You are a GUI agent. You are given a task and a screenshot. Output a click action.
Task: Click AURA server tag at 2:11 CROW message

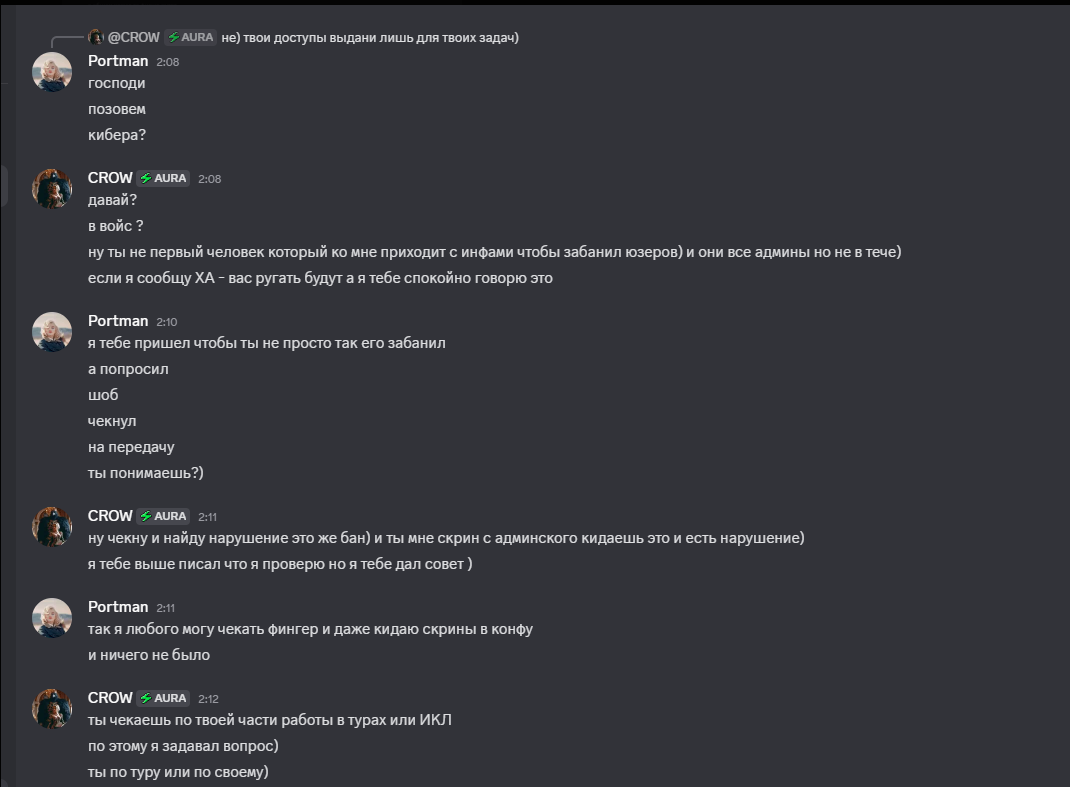point(163,516)
